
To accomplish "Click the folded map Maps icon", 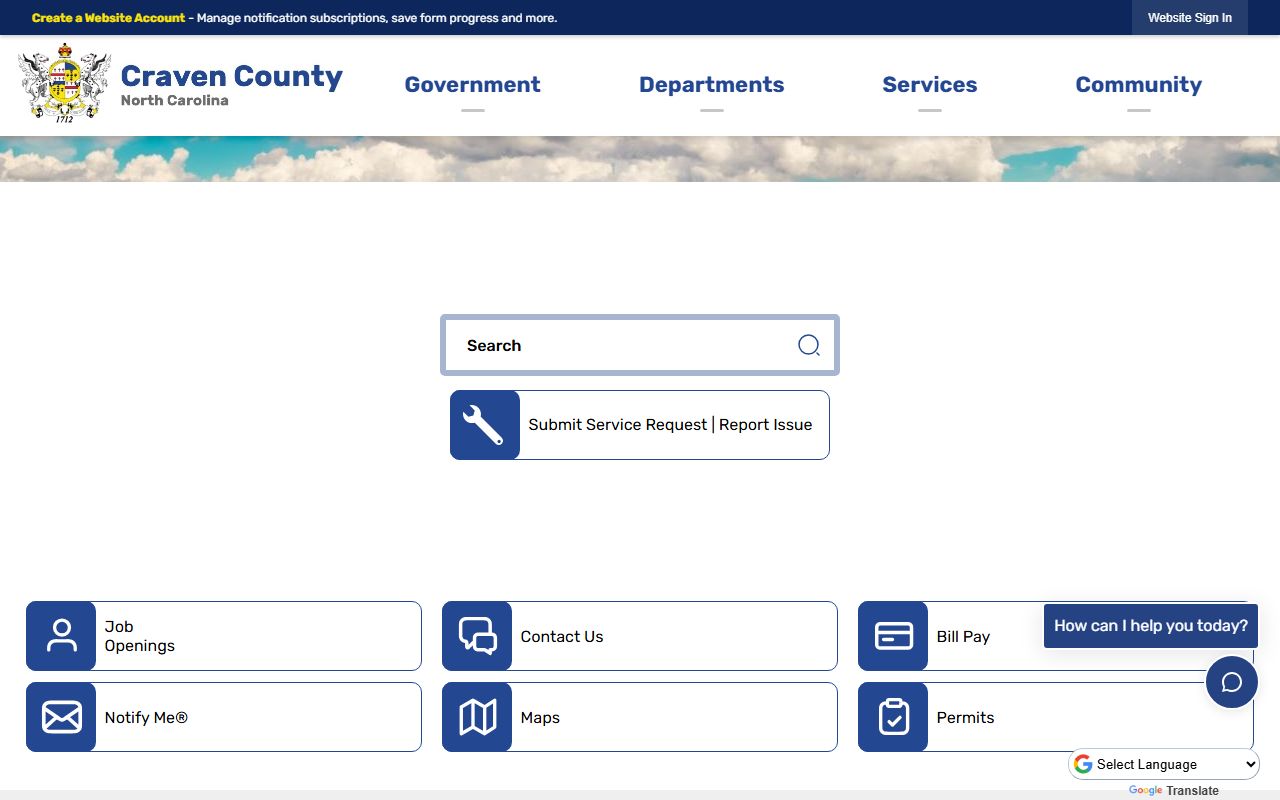I will pos(477,717).
